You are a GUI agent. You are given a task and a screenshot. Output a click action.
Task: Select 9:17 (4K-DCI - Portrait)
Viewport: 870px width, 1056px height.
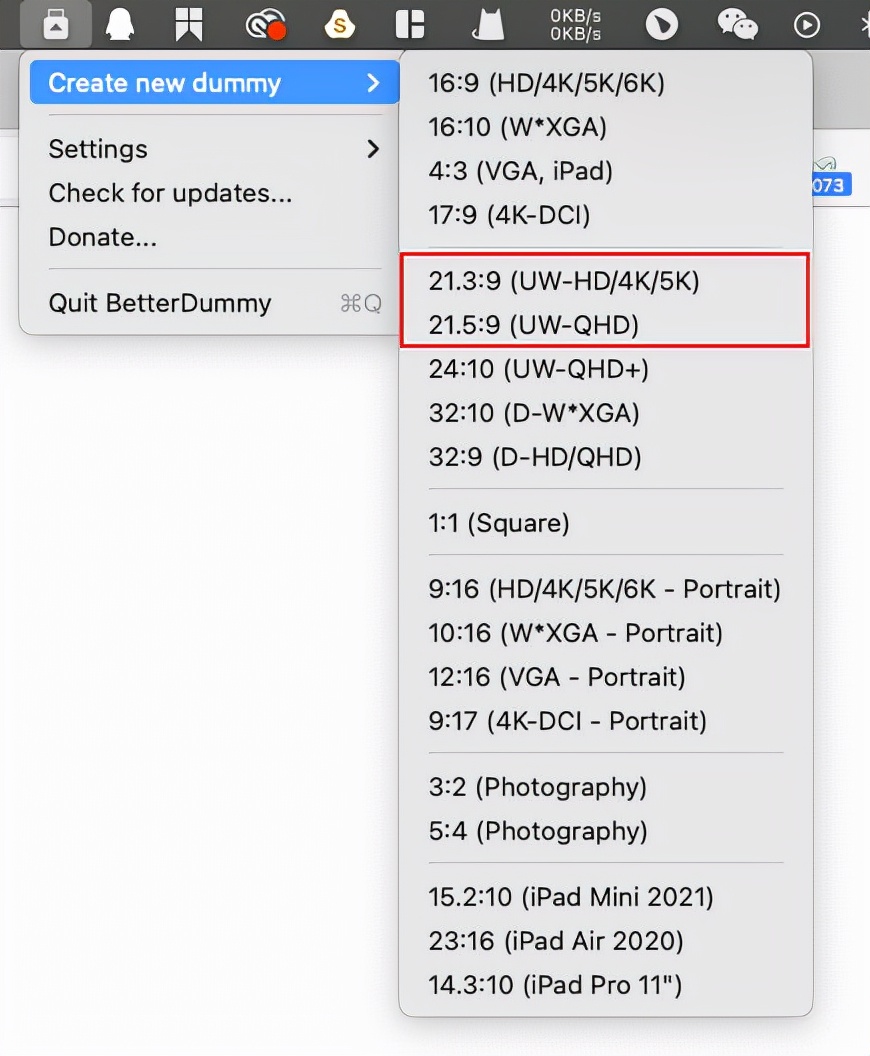(x=605, y=721)
